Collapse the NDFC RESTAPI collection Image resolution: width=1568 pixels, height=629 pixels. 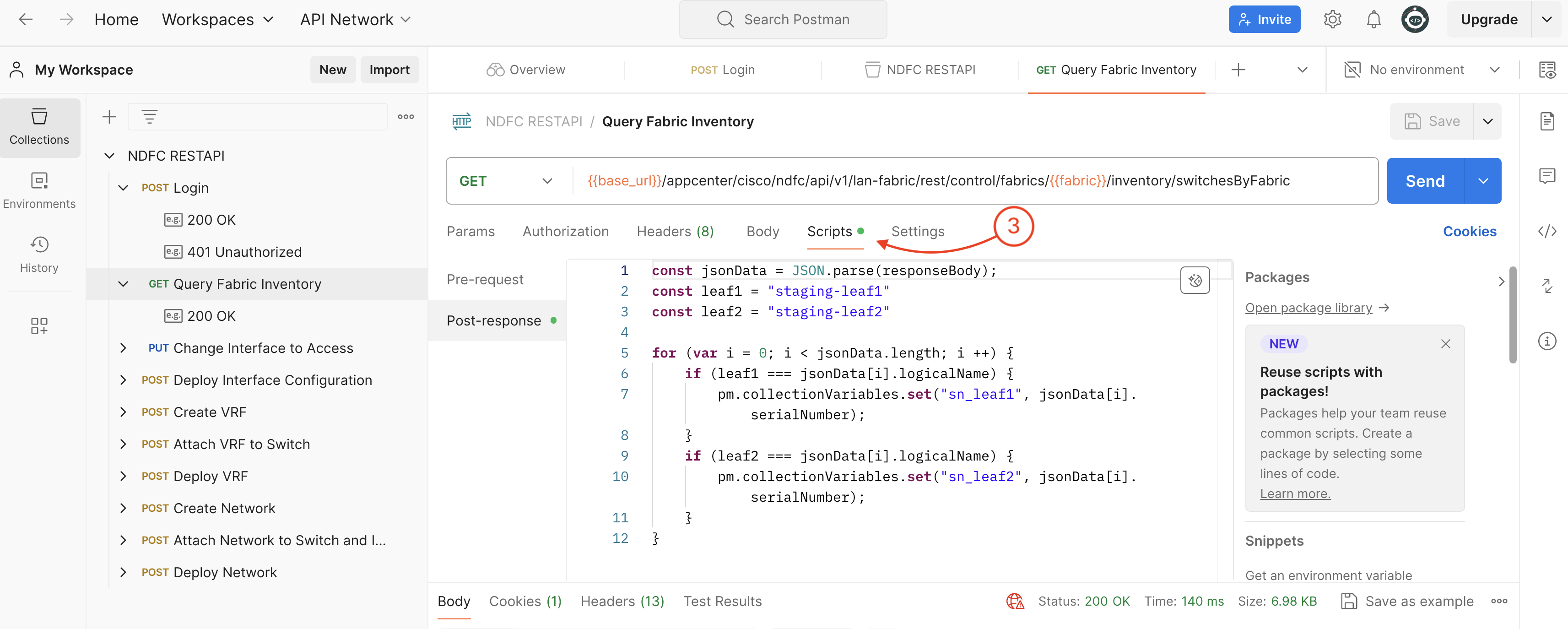[x=109, y=156]
